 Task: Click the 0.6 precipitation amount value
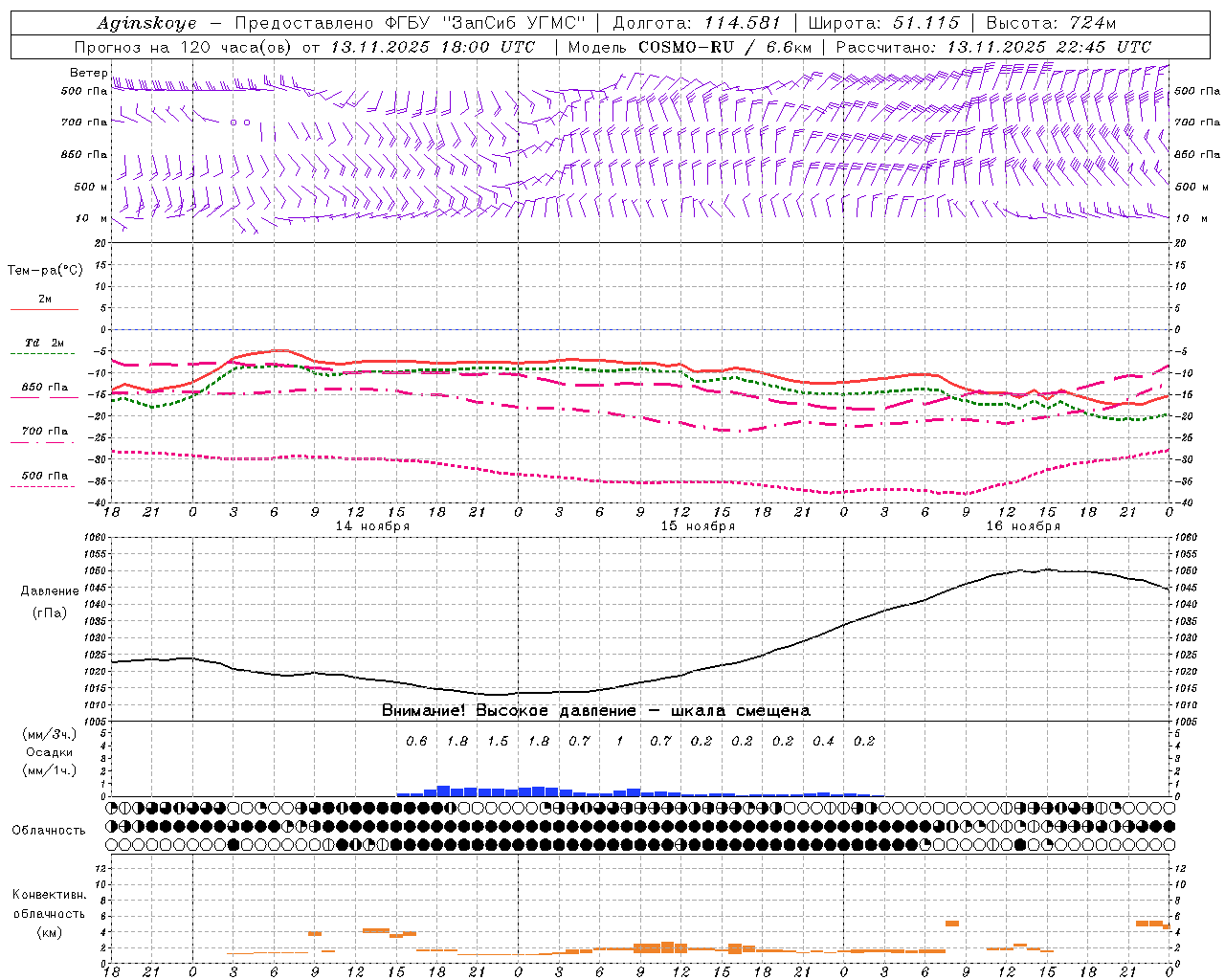tap(416, 741)
